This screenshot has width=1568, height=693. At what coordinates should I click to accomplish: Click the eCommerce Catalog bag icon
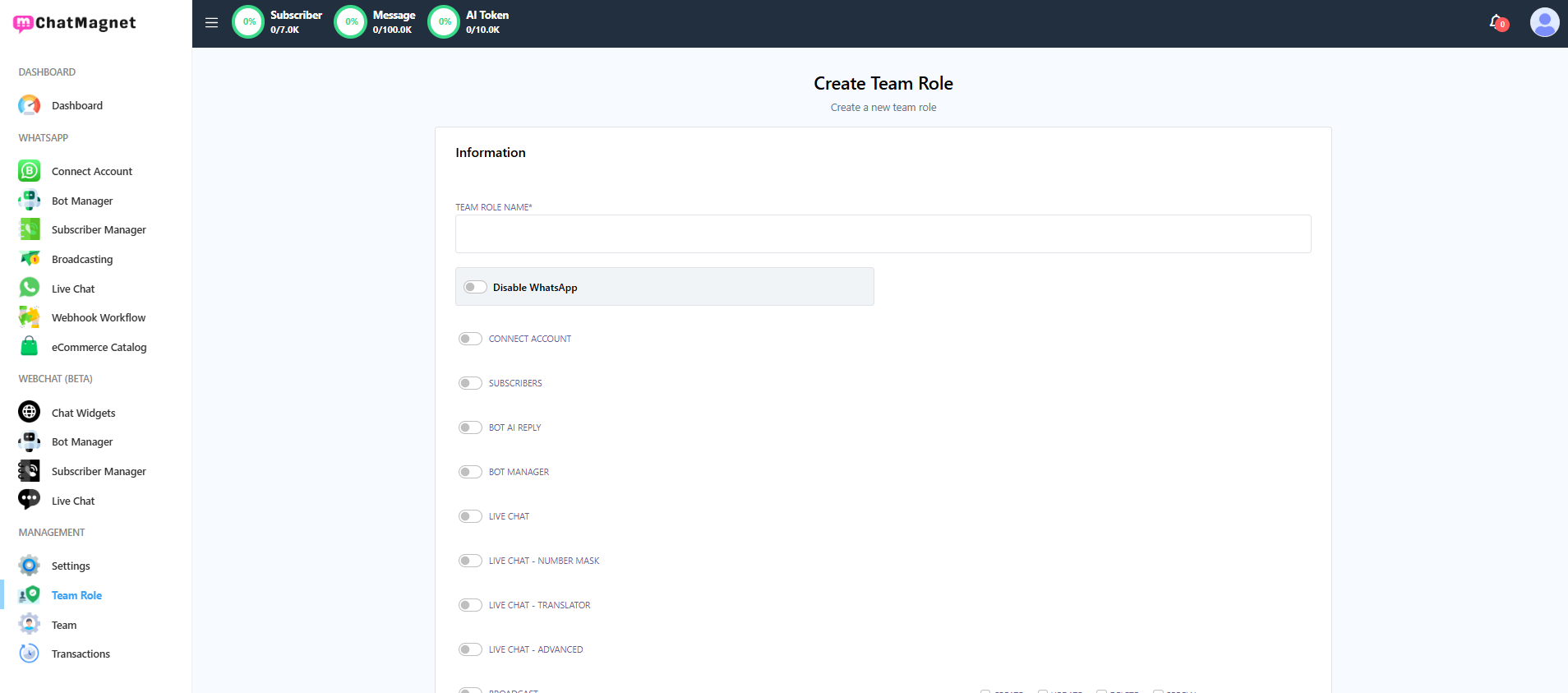pos(29,347)
